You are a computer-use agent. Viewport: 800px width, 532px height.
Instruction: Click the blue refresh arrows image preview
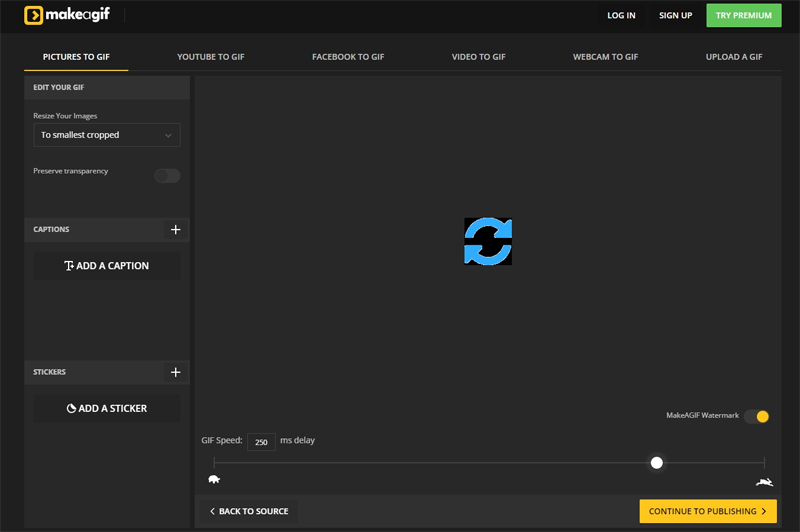point(488,241)
